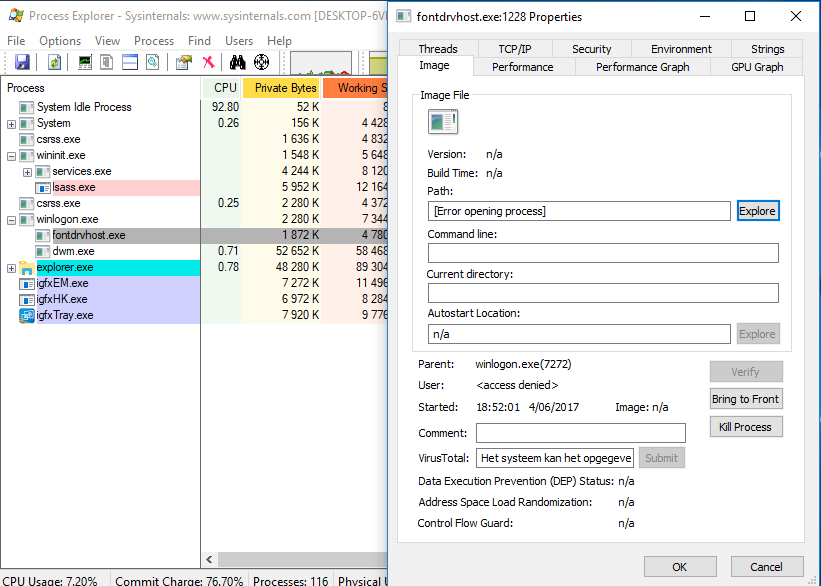Switch to the Performance Graph tab
The width and height of the screenshot is (821, 586).
tap(642, 67)
